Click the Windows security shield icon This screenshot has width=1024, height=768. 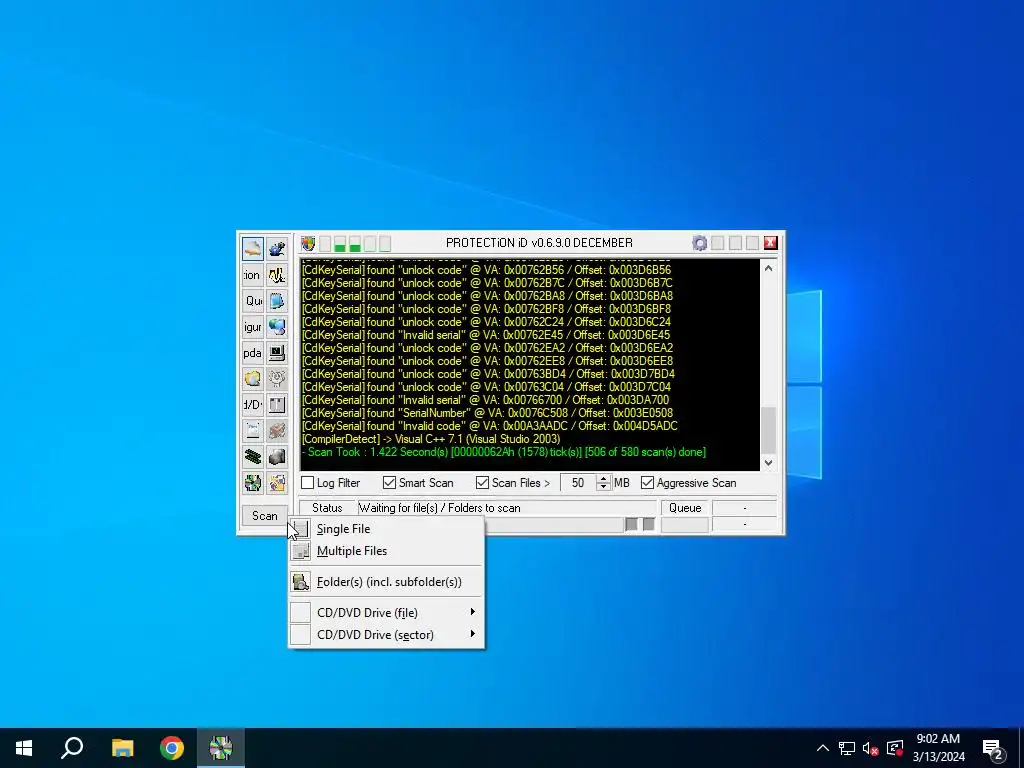(x=308, y=244)
